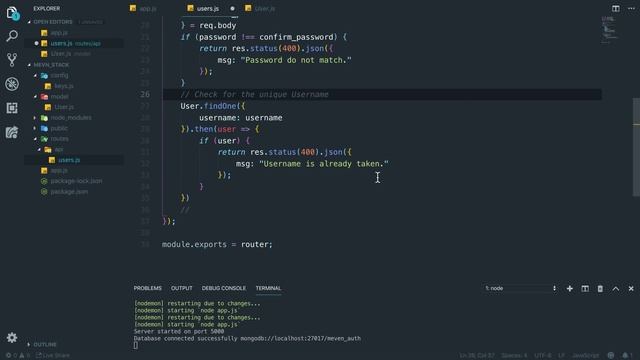Click line and column indicator in status bar
This screenshot has width=640, height=360.
(x=477, y=356)
